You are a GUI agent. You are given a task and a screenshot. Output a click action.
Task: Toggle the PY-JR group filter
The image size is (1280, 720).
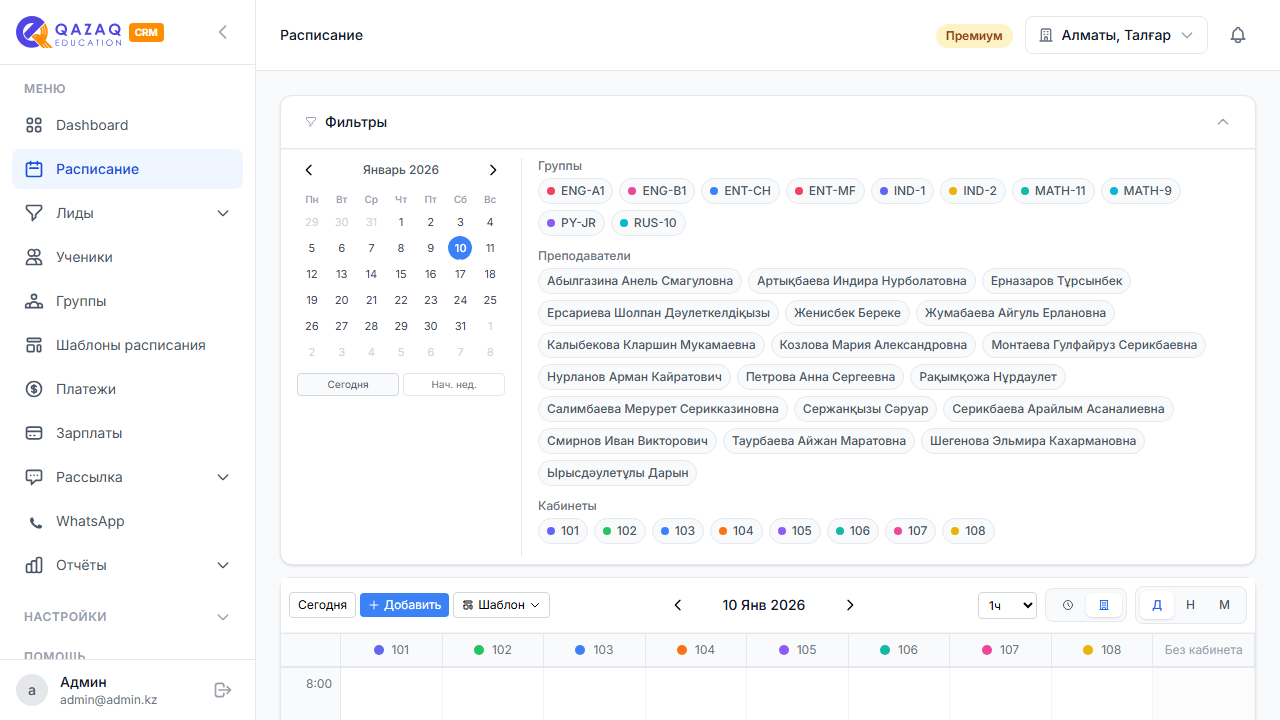[x=572, y=223]
